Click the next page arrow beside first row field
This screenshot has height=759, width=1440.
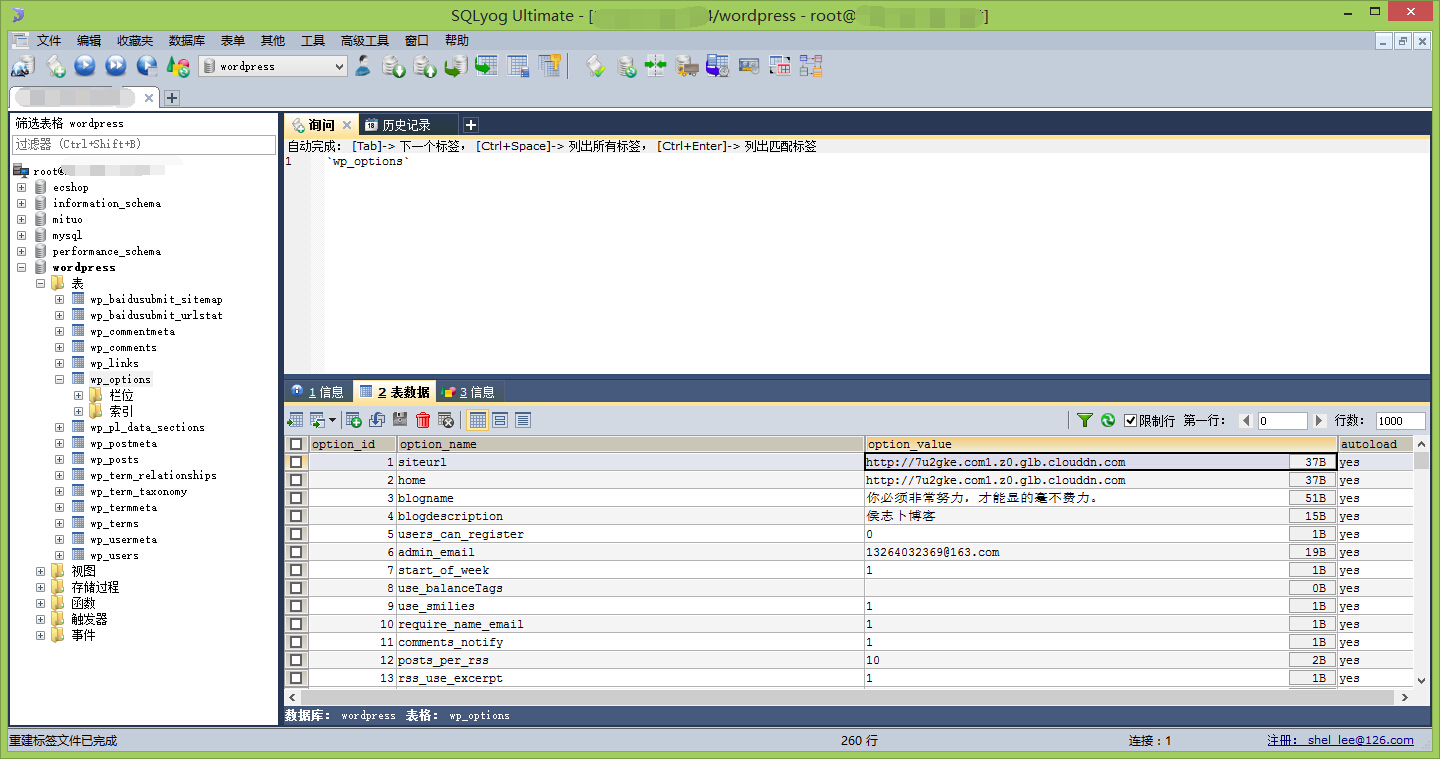tap(1319, 421)
